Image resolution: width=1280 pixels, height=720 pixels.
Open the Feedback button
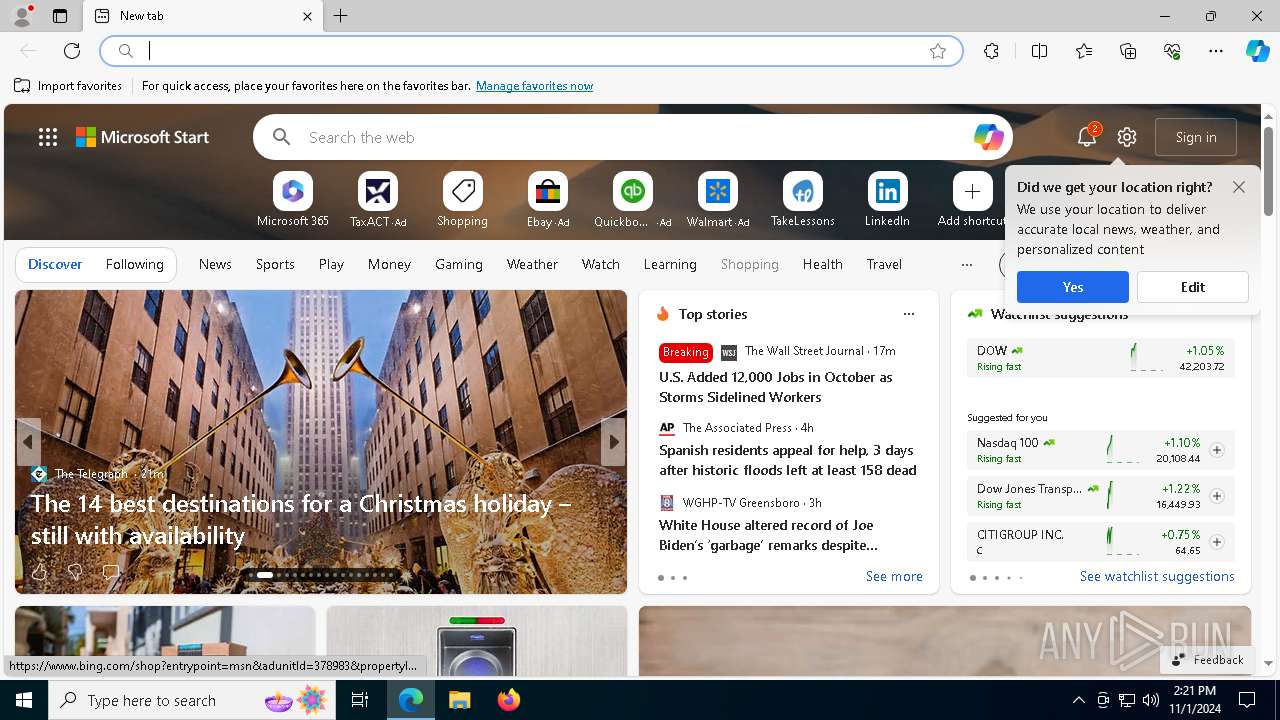point(1207,660)
